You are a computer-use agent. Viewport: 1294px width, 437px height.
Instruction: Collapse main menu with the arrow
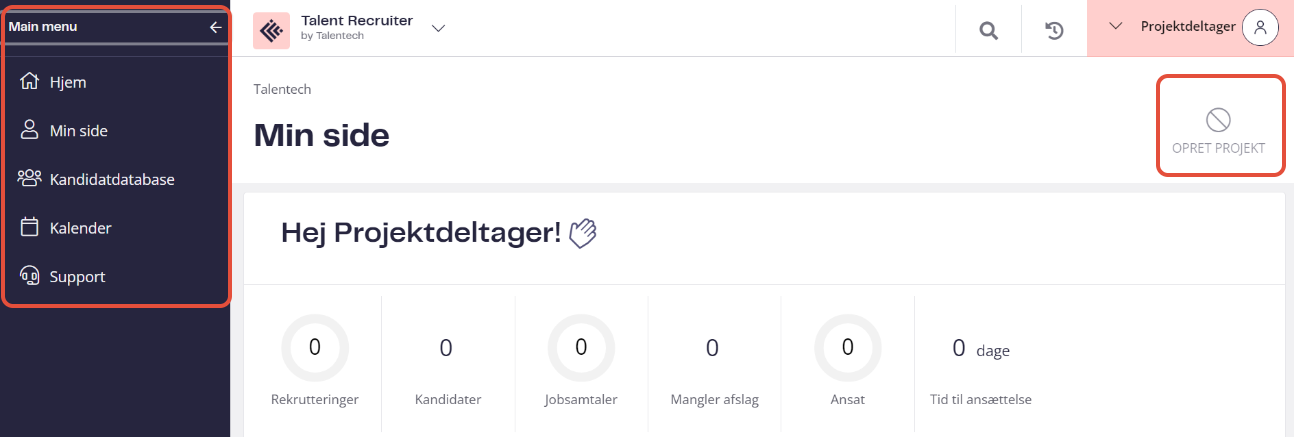(x=215, y=27)
